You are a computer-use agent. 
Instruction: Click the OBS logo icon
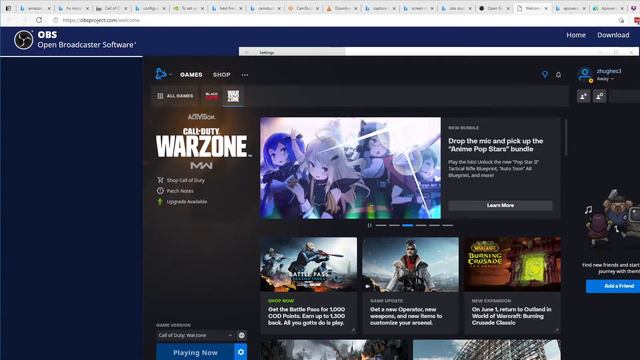point(24,40)
